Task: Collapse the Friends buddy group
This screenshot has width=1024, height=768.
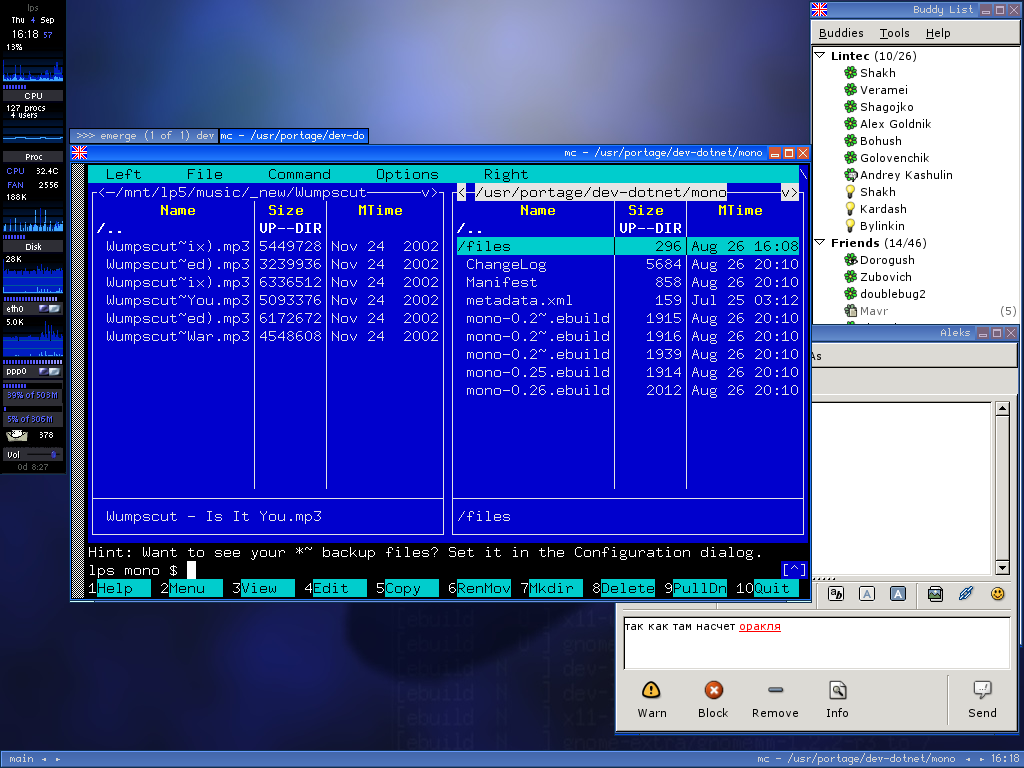Action: click(x=820, y=243)
